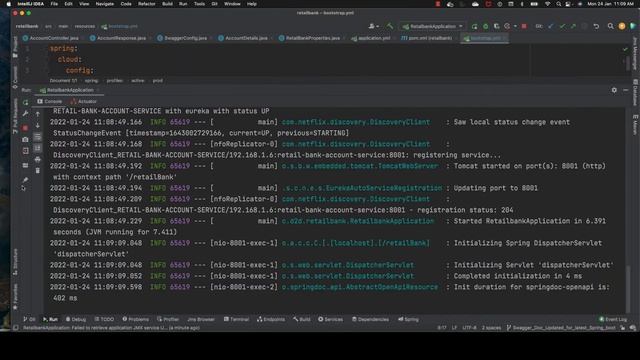The width and height of the screenshot is (640, 360).
Task: Click 'profiles' in the YAML breadcrumb
Action: pyautogui.click(x=115, y=81)
